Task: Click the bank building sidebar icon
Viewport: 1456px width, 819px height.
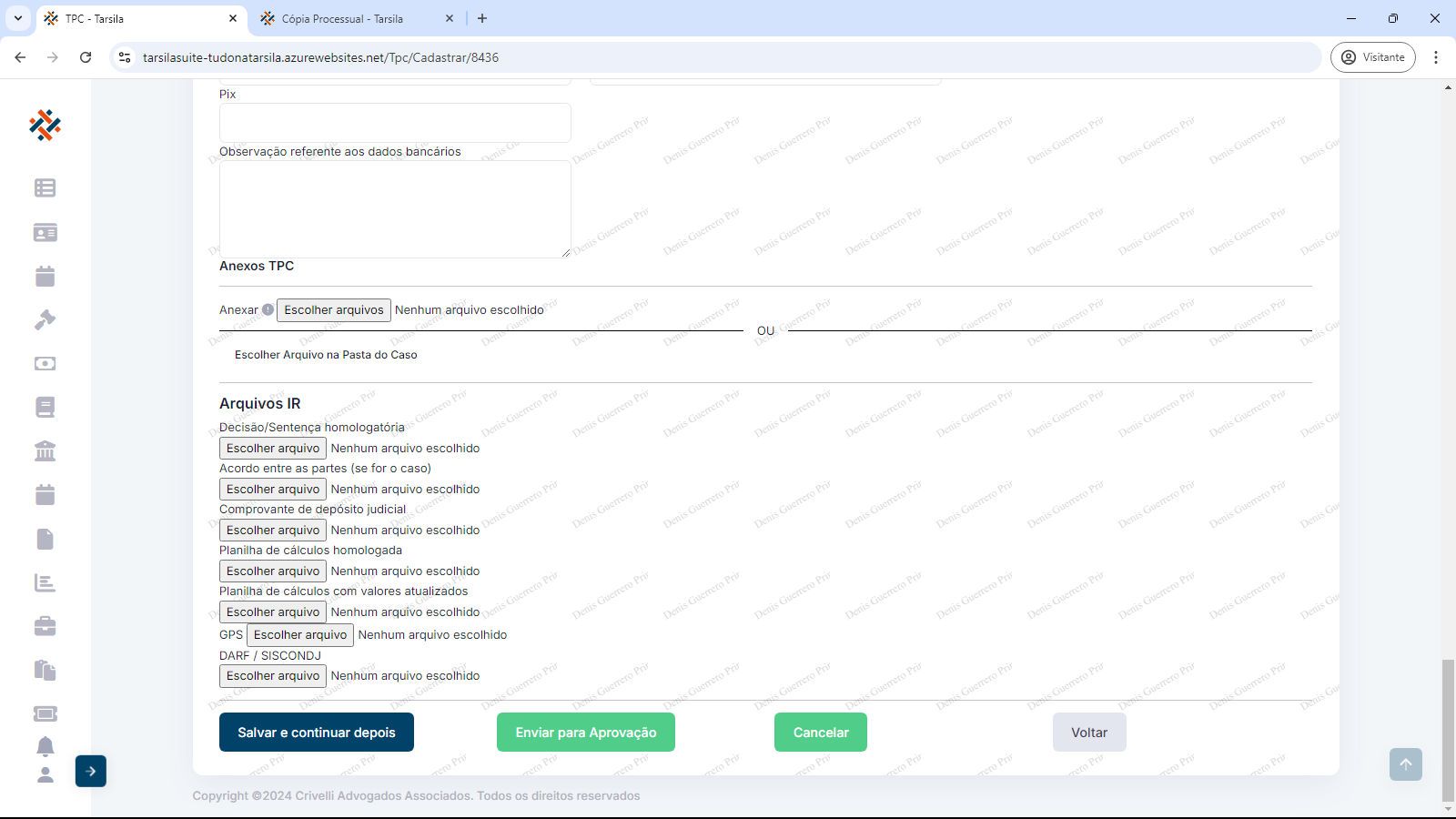Action: [45, 450]
